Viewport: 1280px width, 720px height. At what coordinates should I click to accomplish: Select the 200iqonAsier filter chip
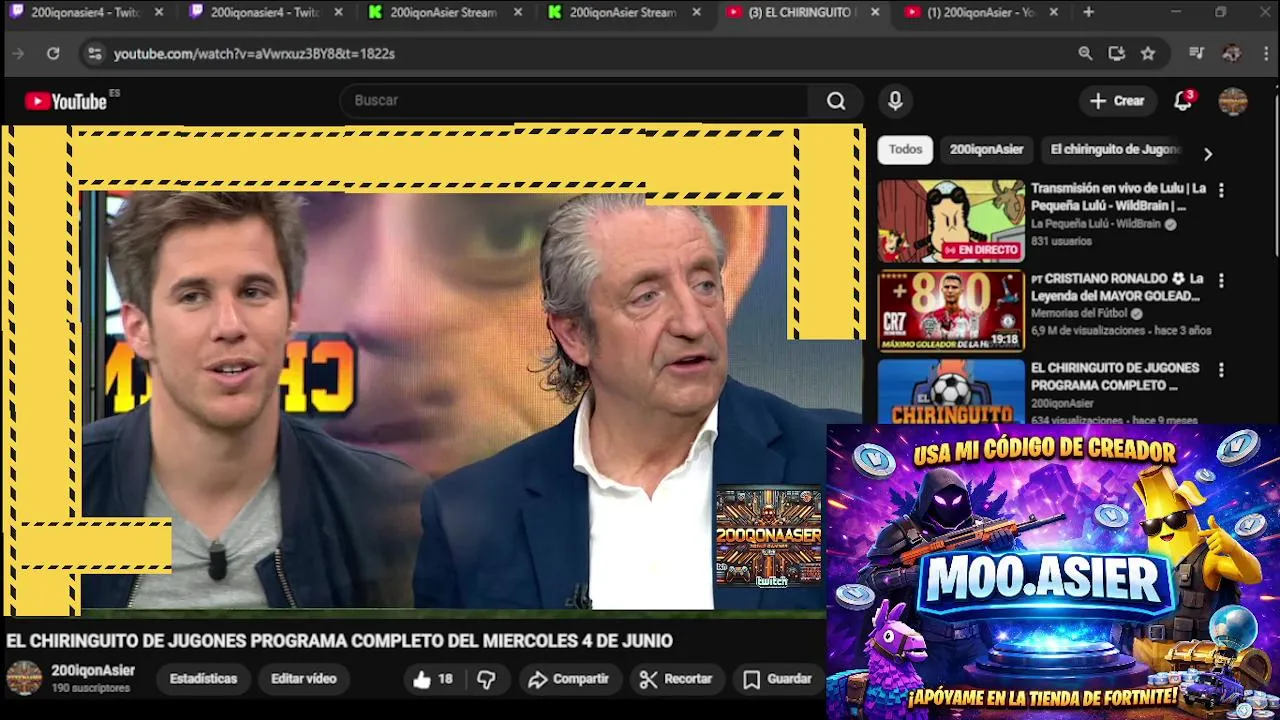pyautogui.click(x=986, y=149)
